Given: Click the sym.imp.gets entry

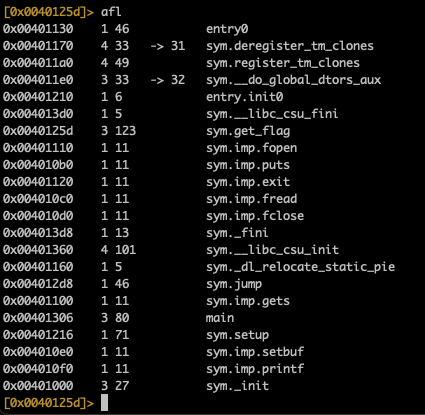Looking at the screenshot, I should tap(248, 301).
